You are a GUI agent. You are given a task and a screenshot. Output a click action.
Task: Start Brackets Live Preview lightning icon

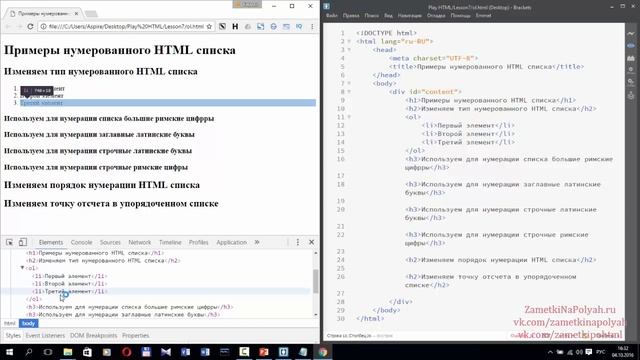[631, 33]
